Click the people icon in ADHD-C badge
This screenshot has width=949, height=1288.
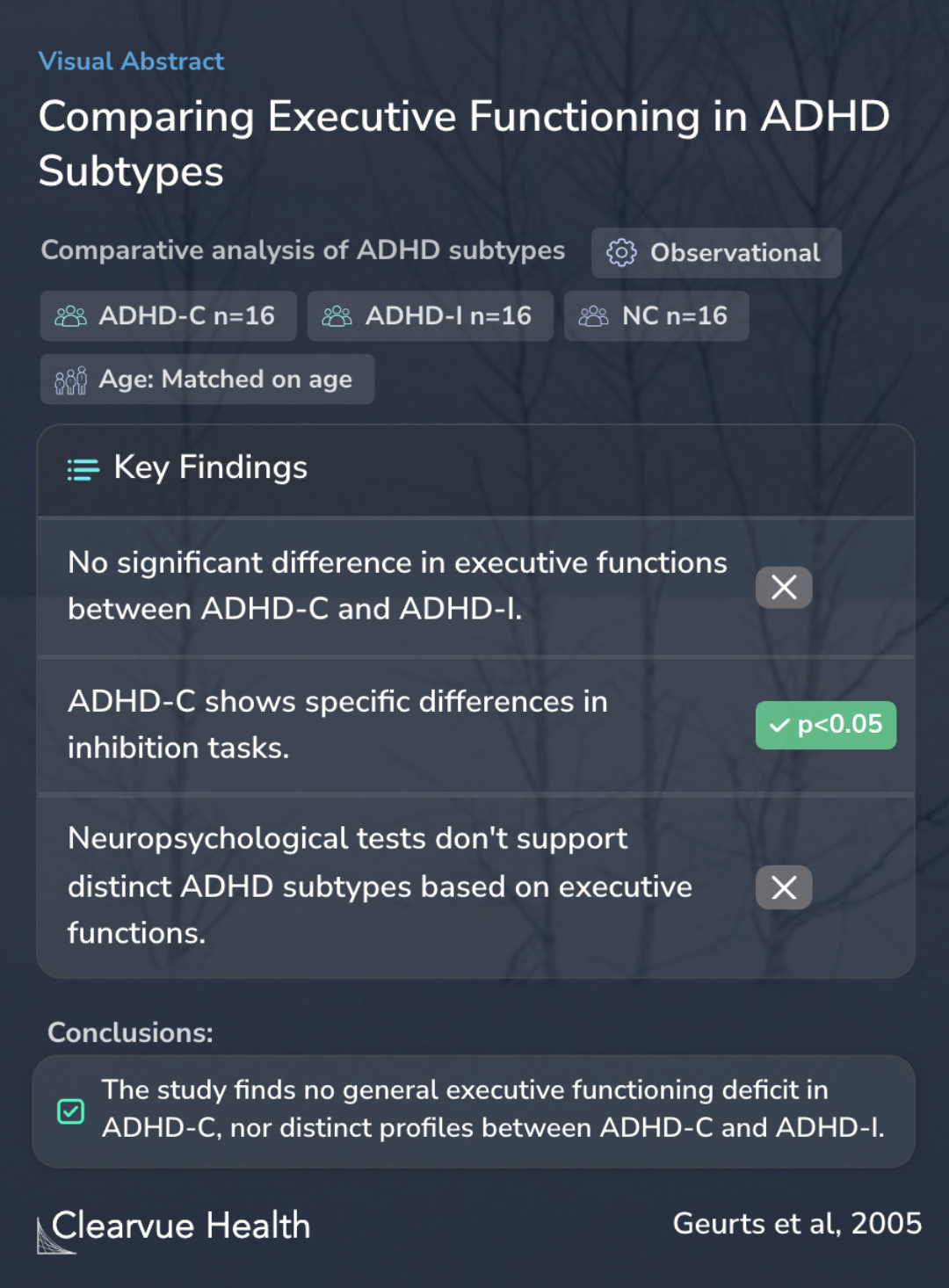pos(71,316)
